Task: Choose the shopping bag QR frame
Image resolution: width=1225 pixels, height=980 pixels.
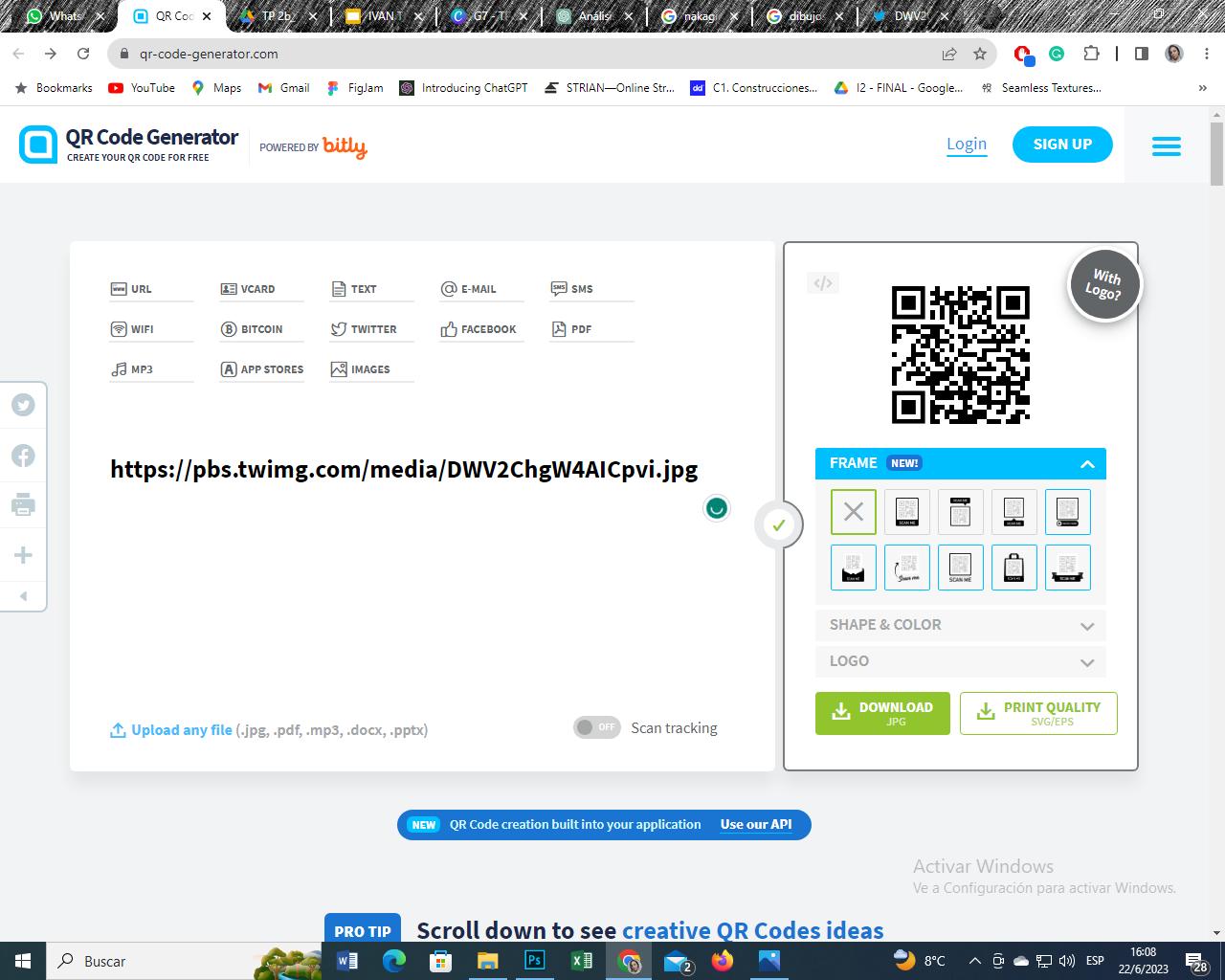Action: (x=1014, y=568)
